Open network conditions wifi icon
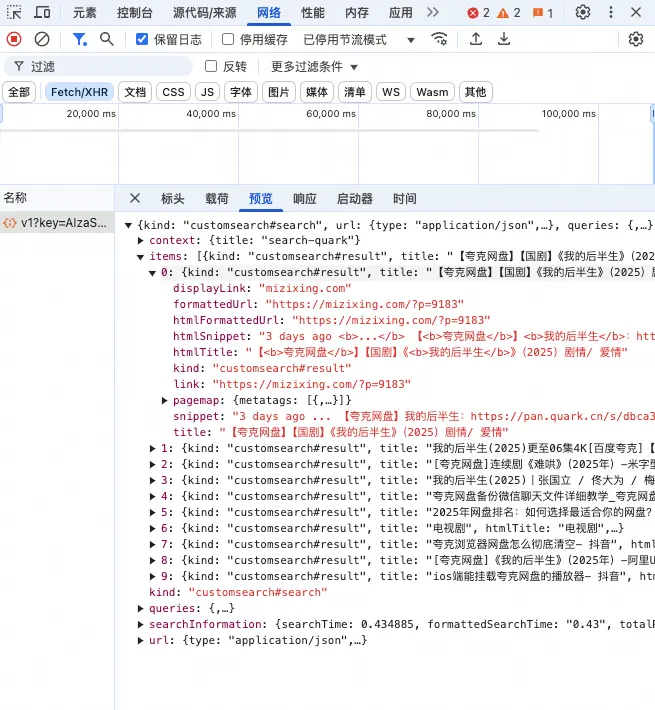The height and width of the screenshot is (710, 655). pos(439,39)
